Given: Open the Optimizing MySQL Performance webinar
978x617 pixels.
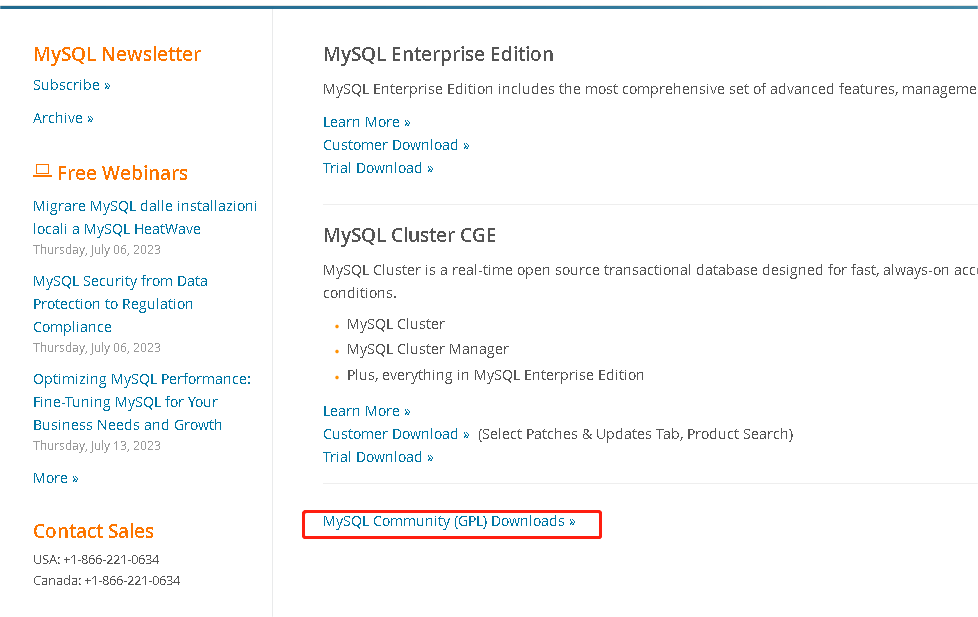Looking at the screenshot, I should [x=141, y=401].
